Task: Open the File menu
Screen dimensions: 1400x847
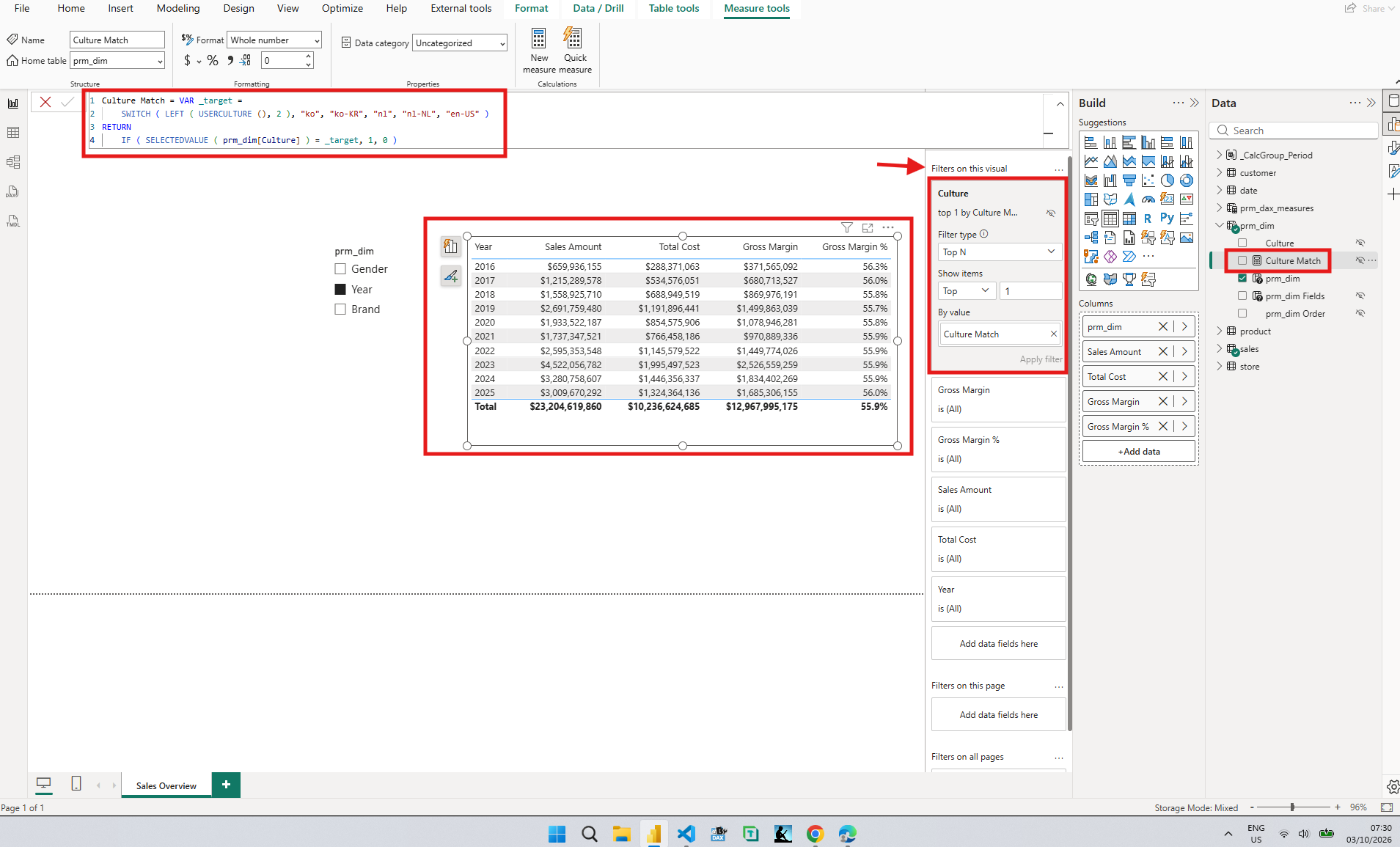Action: pos(22,8)
